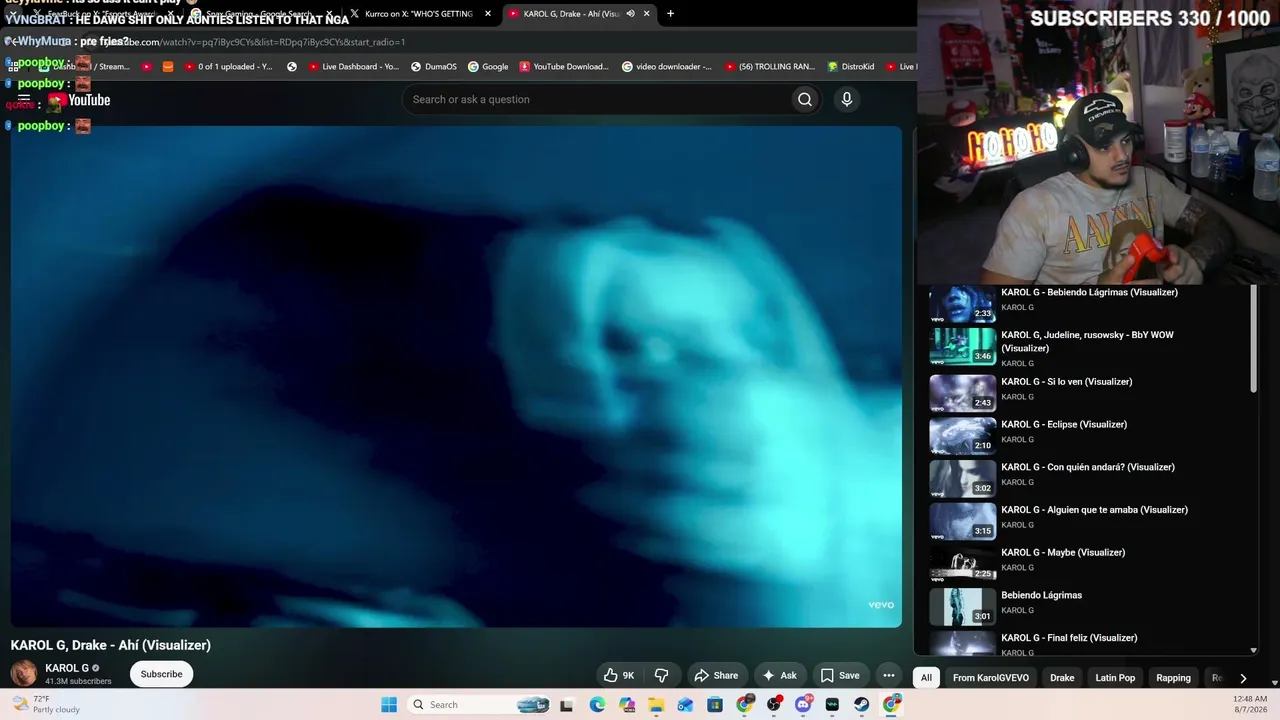Close the Kurrco on X tab
The height and width of the screenshot is (720, 1280).
coord(488,14)
